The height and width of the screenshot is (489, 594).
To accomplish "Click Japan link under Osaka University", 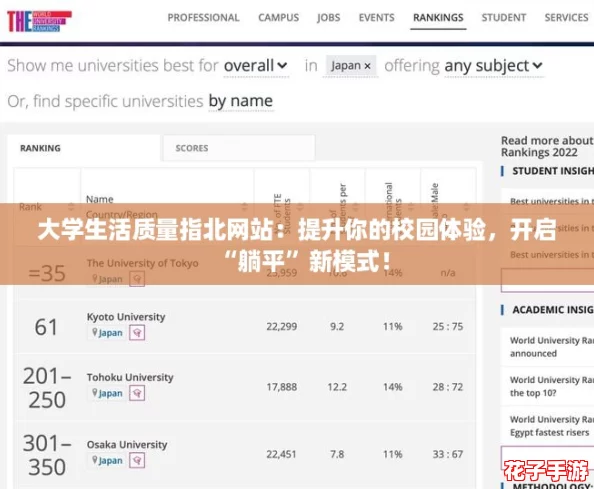I will tap(111, 460).
